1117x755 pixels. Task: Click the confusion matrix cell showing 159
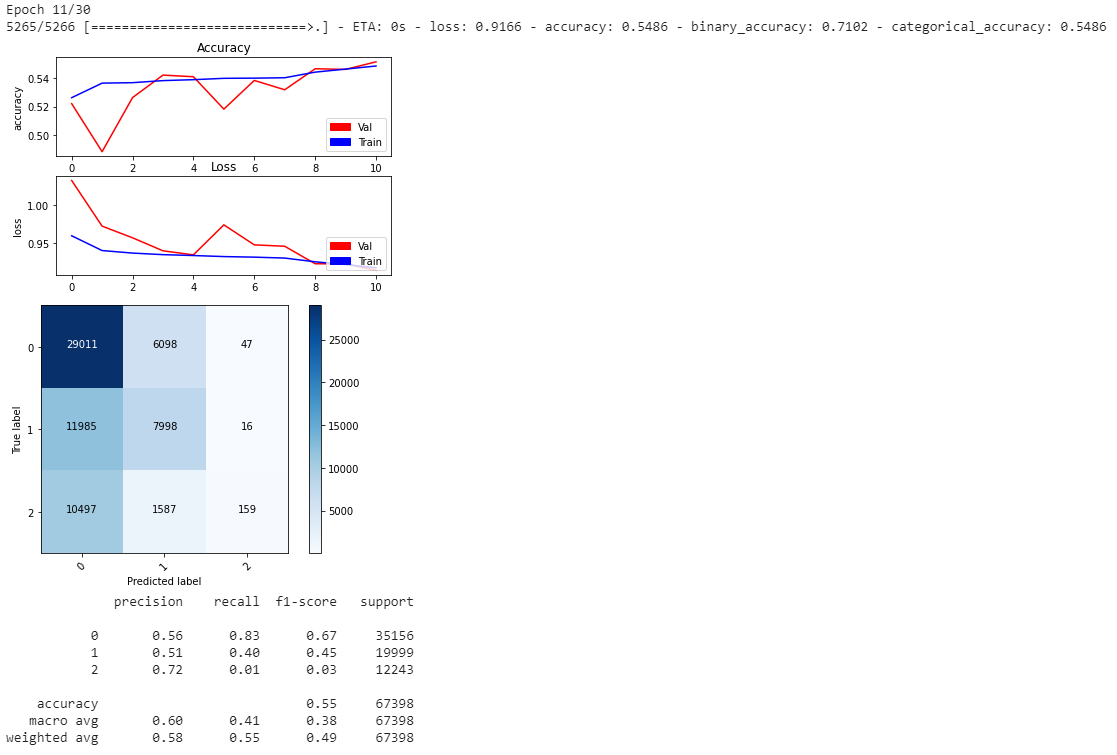coord(247,511)
